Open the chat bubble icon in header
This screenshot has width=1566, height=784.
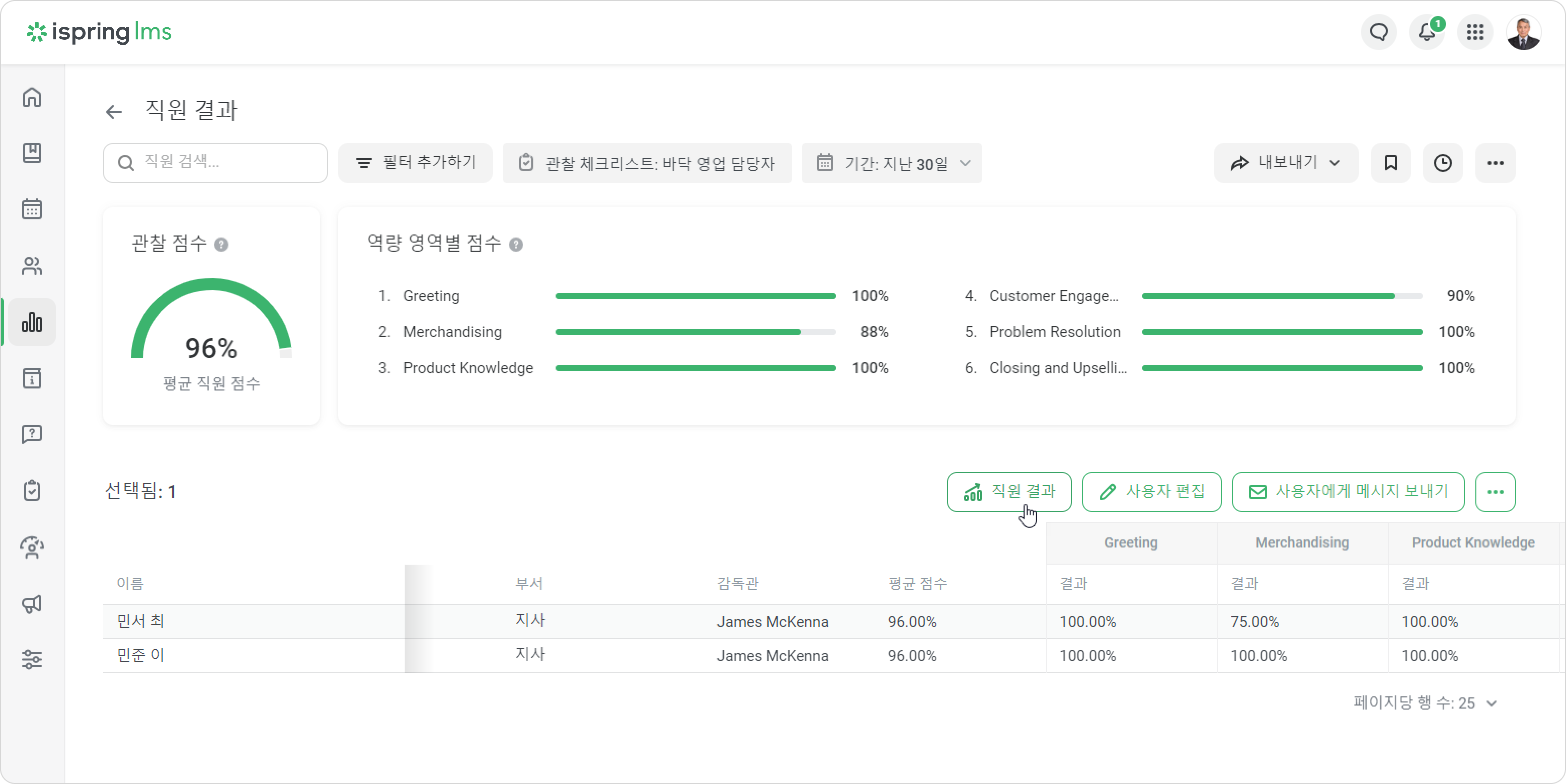(x=1379, y=32)
